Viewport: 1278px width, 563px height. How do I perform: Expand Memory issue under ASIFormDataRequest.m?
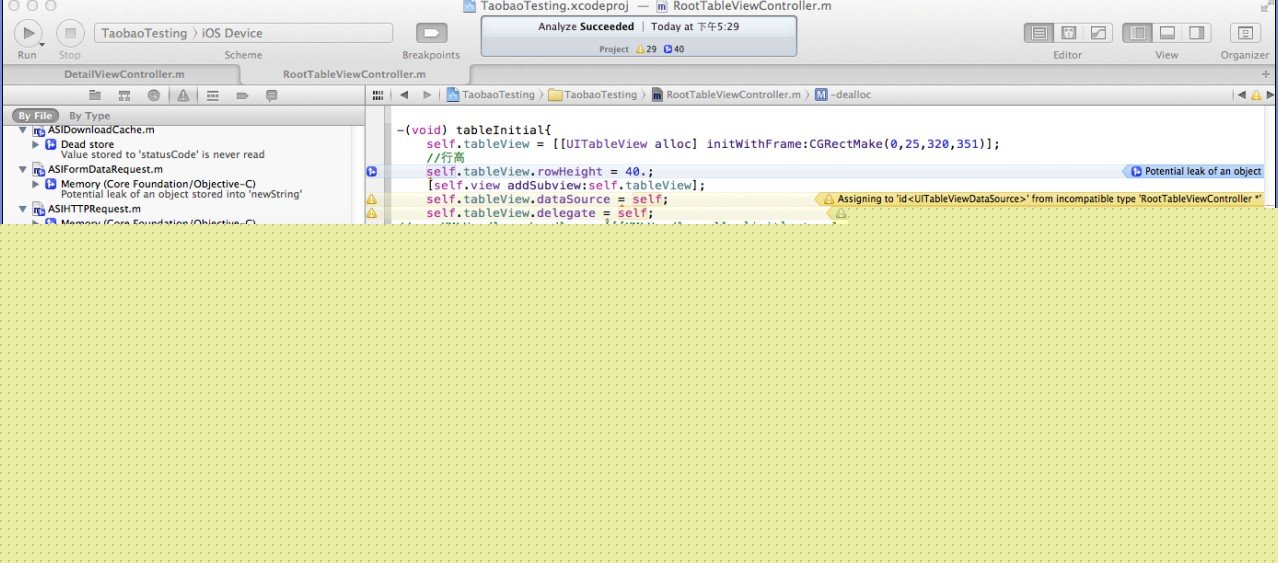(x=36, y=183)
